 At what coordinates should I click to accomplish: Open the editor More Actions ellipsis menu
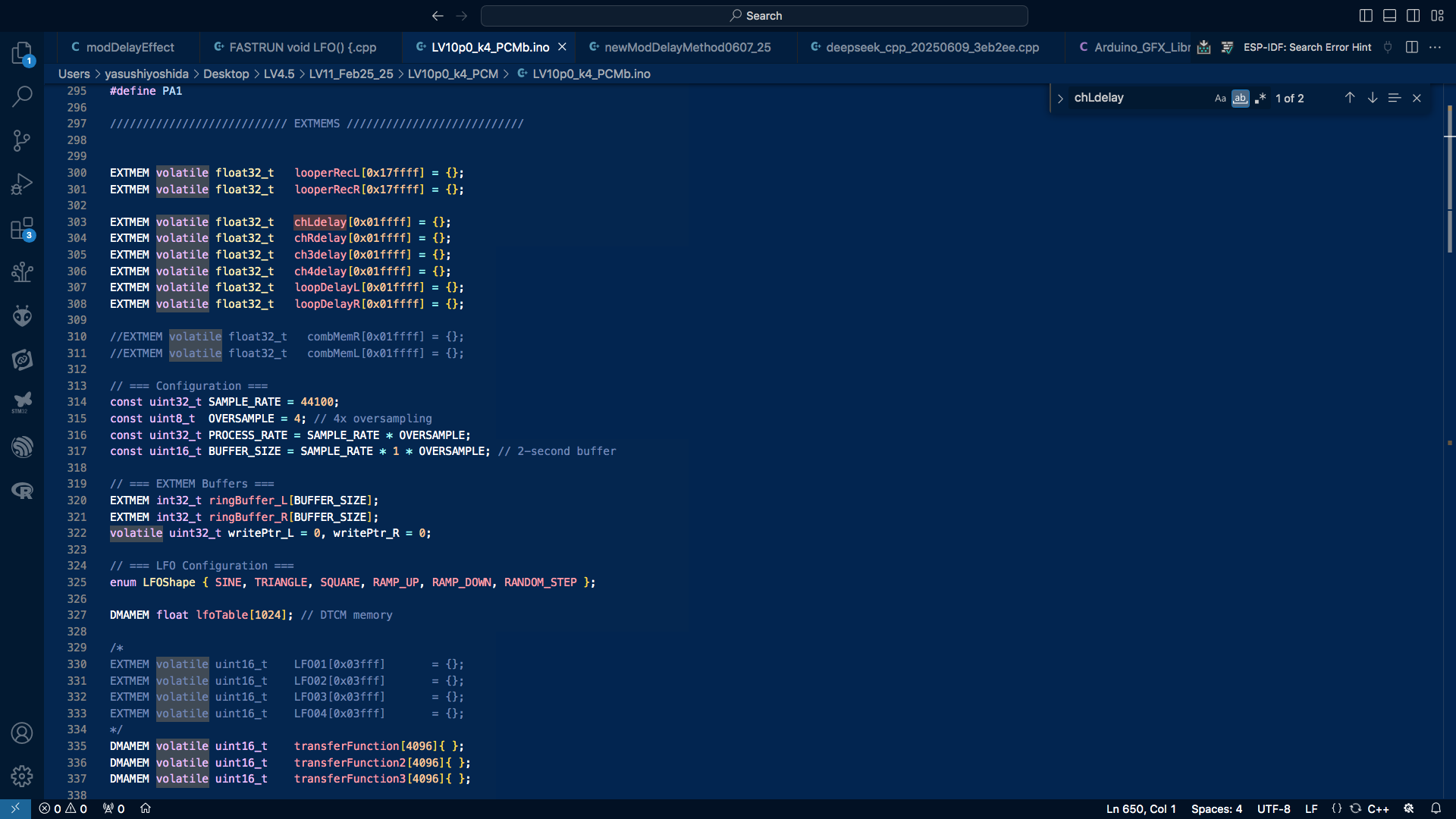(x=1435, y=47)
